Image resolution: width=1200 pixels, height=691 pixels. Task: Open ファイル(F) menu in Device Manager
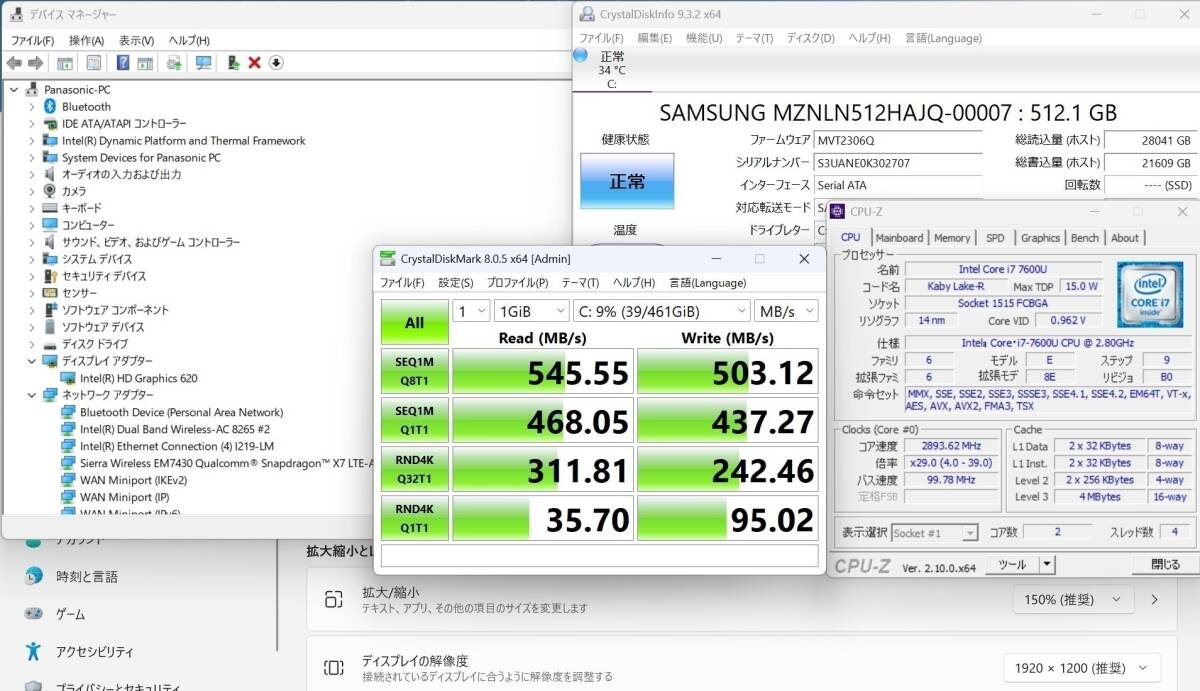click(x=32, y=40)
